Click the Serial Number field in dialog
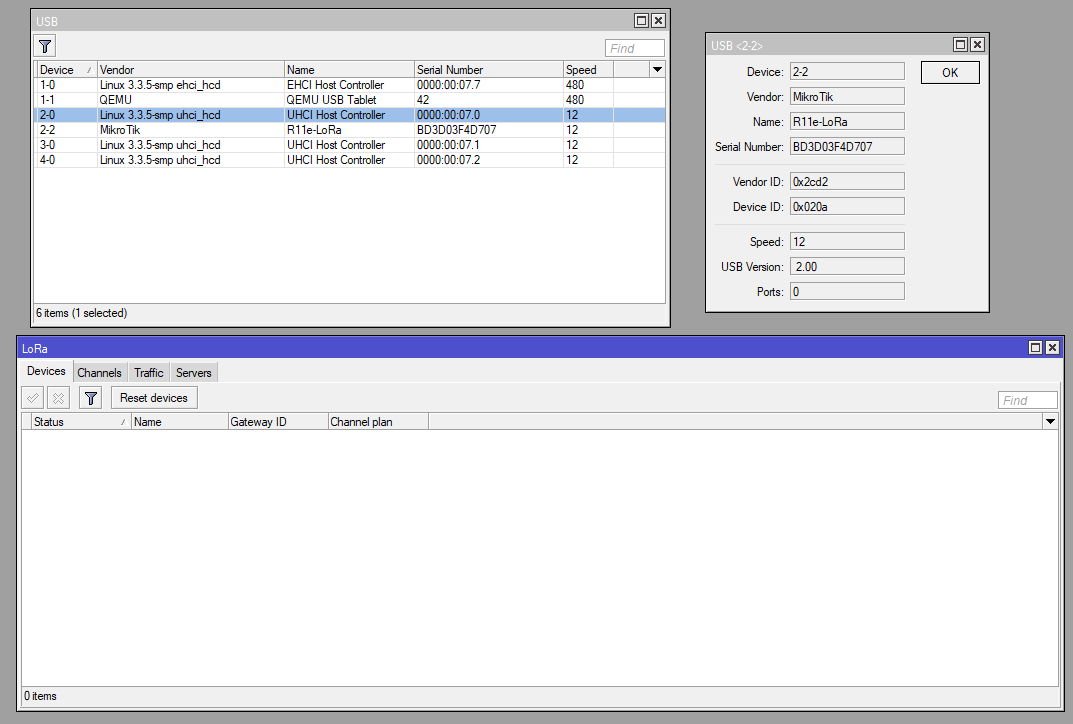 coord(847,146)
